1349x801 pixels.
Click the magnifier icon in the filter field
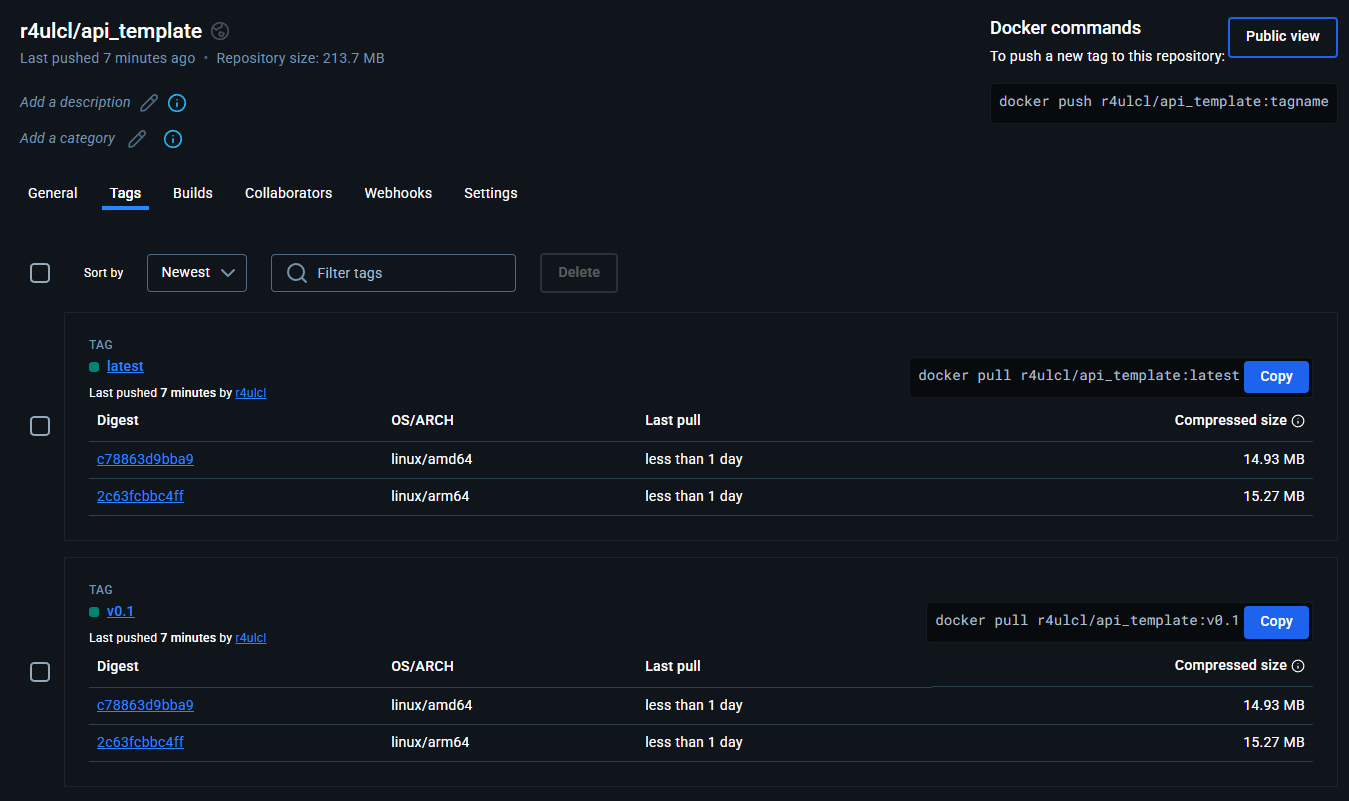296,272
